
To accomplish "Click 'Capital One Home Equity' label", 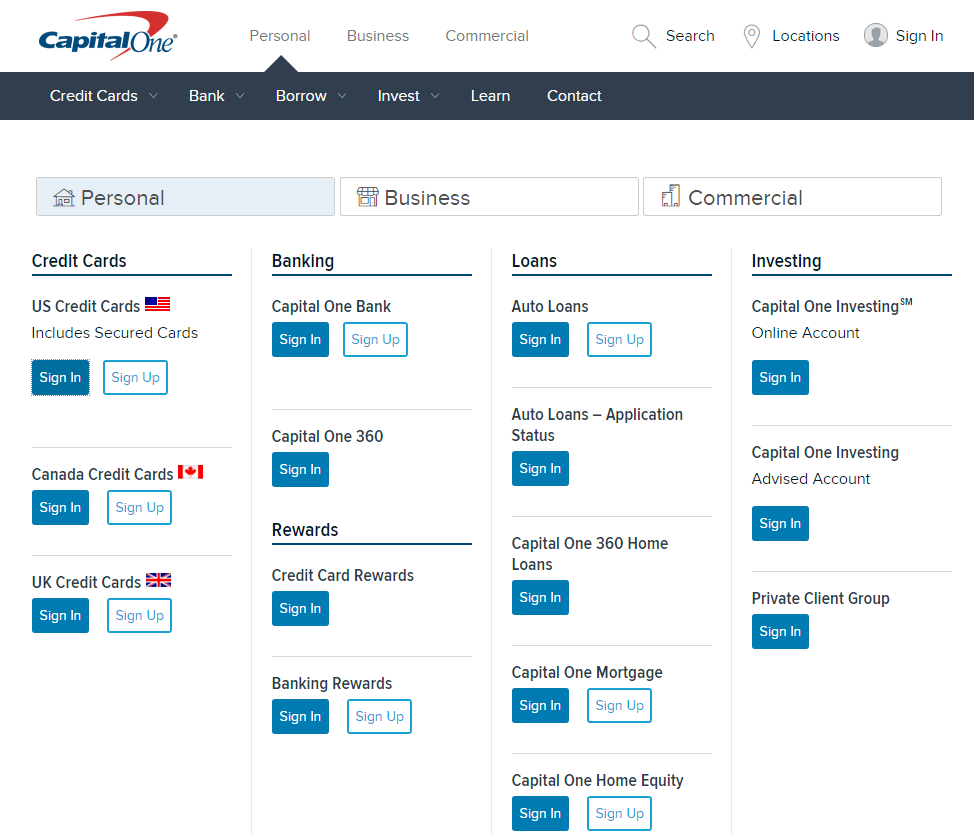I will pos(598,781).
